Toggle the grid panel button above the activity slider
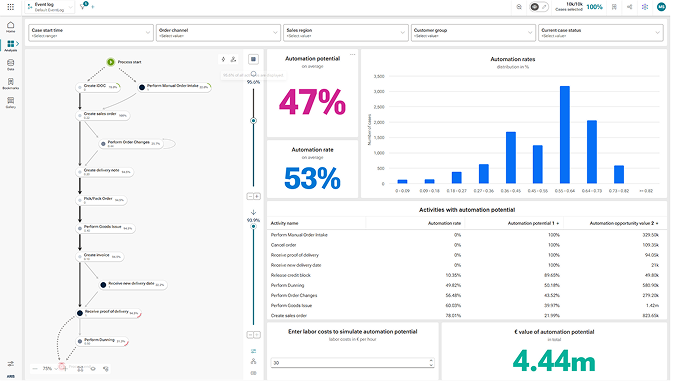The height and width of the screenshot is (381, 675). coord(253,59)
